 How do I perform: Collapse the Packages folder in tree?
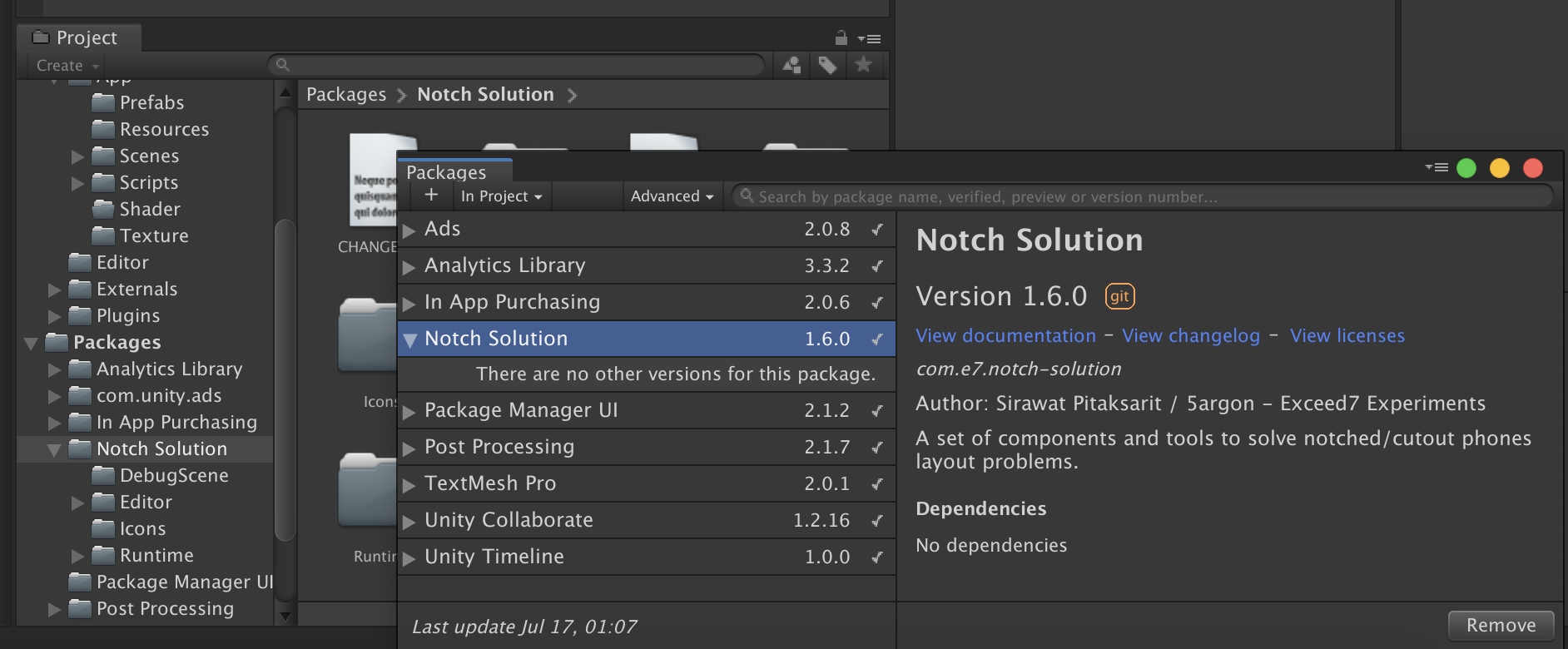(x=32, y=343)
